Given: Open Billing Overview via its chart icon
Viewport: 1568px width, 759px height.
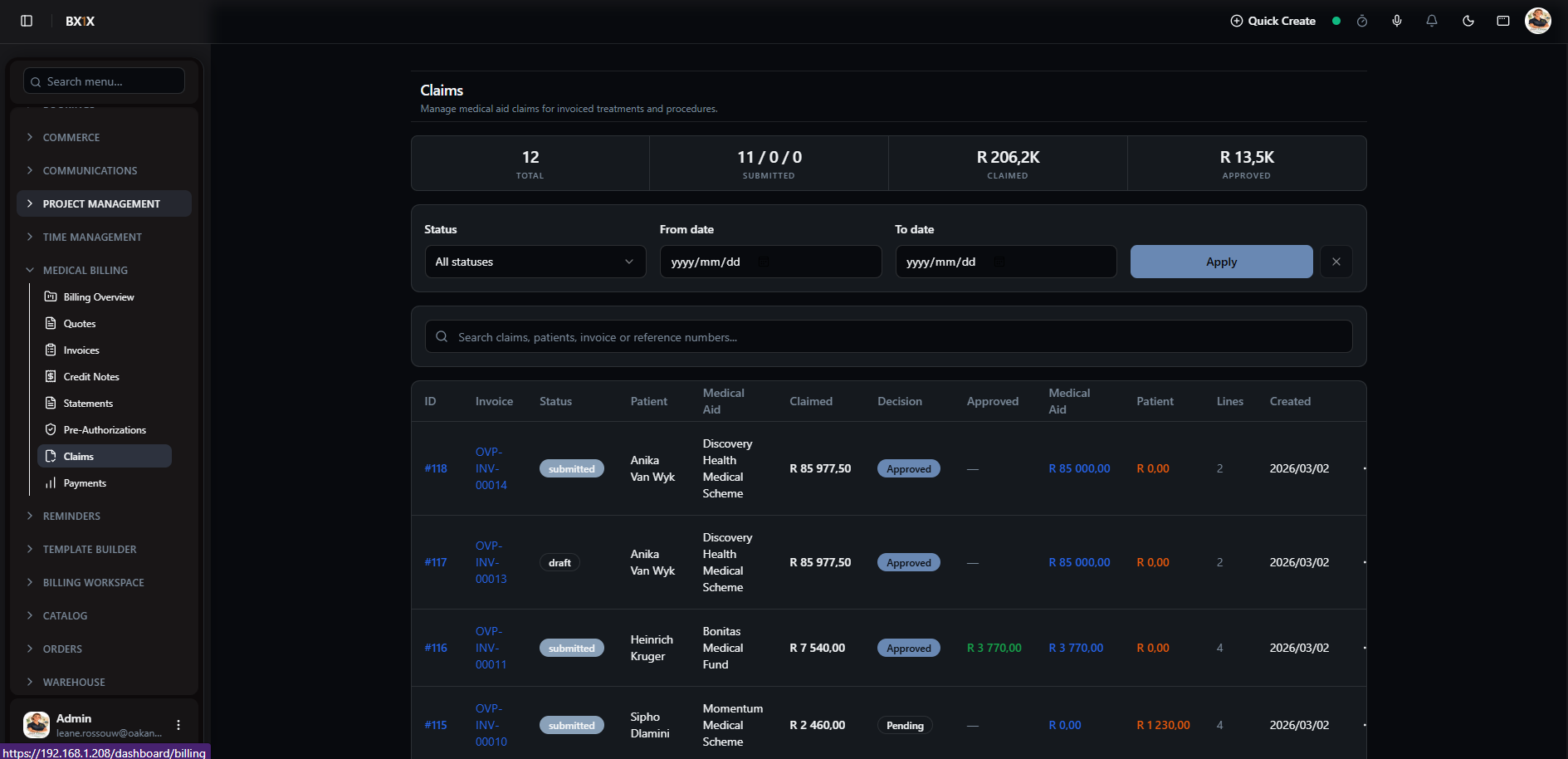Looking at the screenshot, I should [51, 296].
